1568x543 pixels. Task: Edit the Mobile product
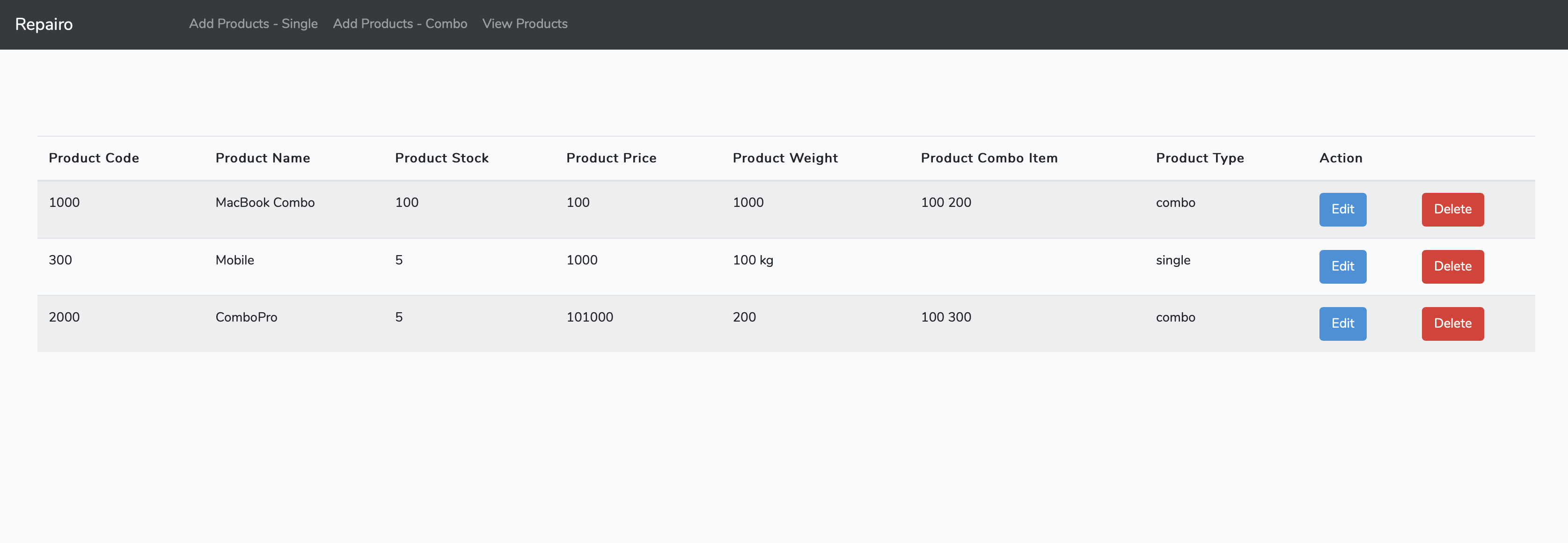[1342, 266]
